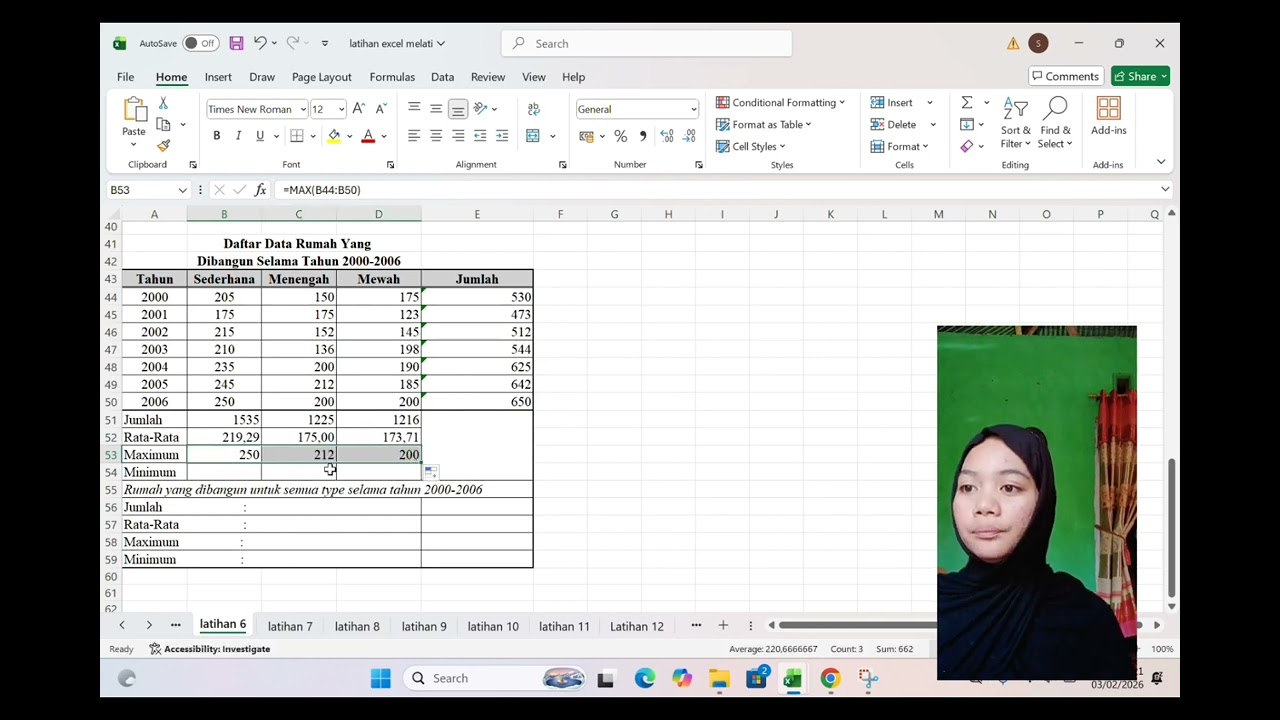Toggle Align Left
The height and width of the screenshot is (720, 1280).
click(x=414, y=136)
